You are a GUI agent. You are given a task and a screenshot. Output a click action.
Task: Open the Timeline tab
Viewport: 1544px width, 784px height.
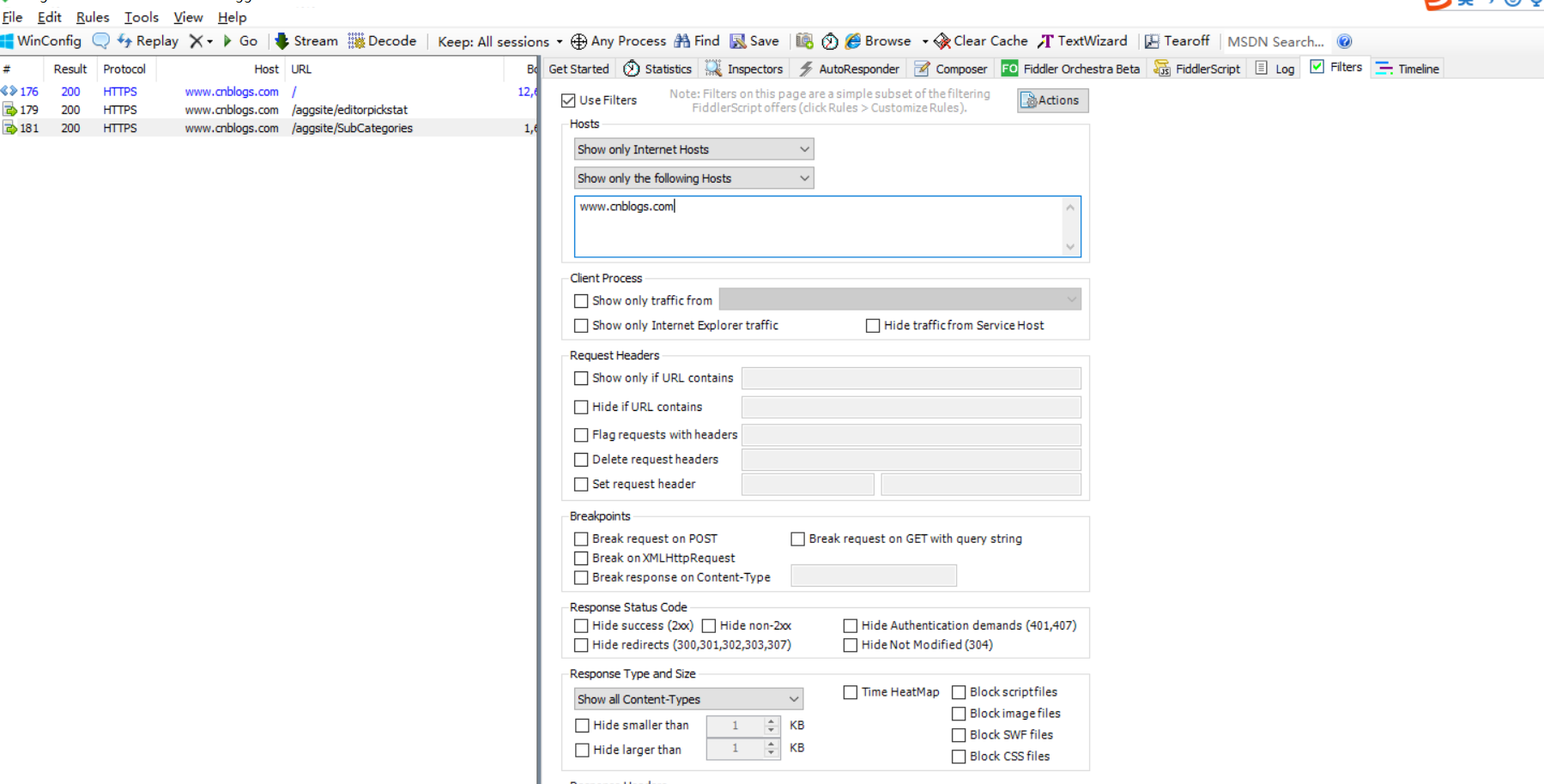[1408, 69]
